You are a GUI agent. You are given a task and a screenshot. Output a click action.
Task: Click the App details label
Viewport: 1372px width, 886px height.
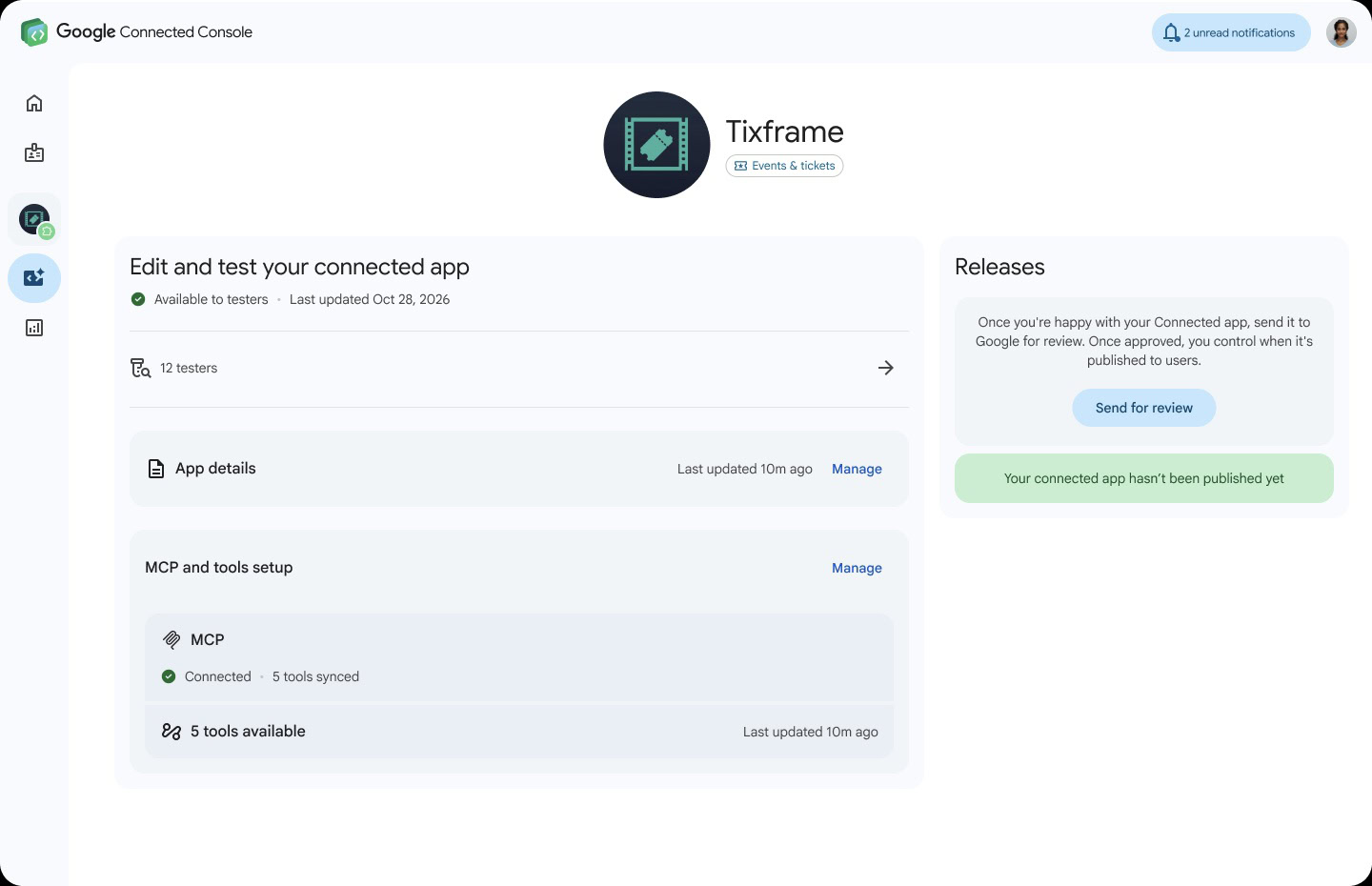tap(215, 469)
